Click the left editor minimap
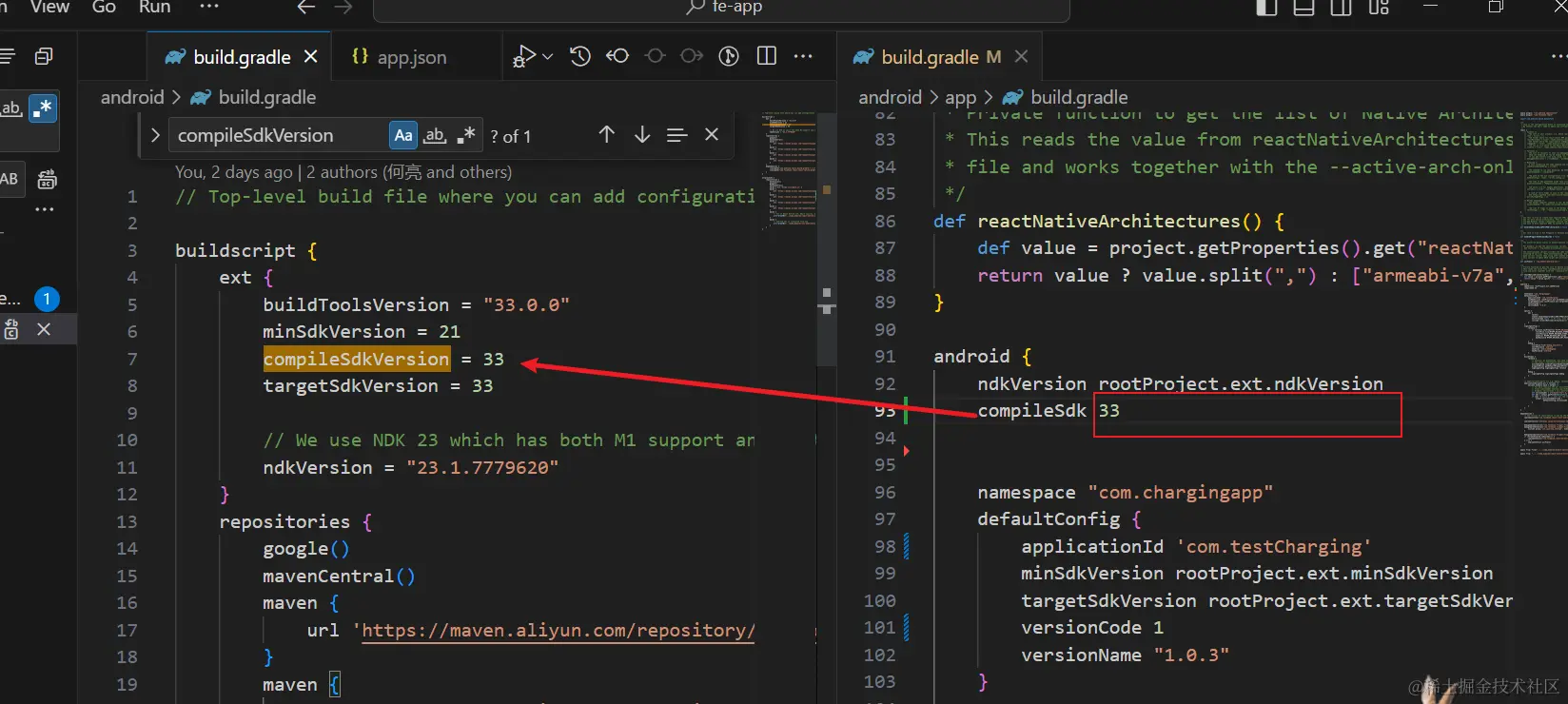 [789, 169]
